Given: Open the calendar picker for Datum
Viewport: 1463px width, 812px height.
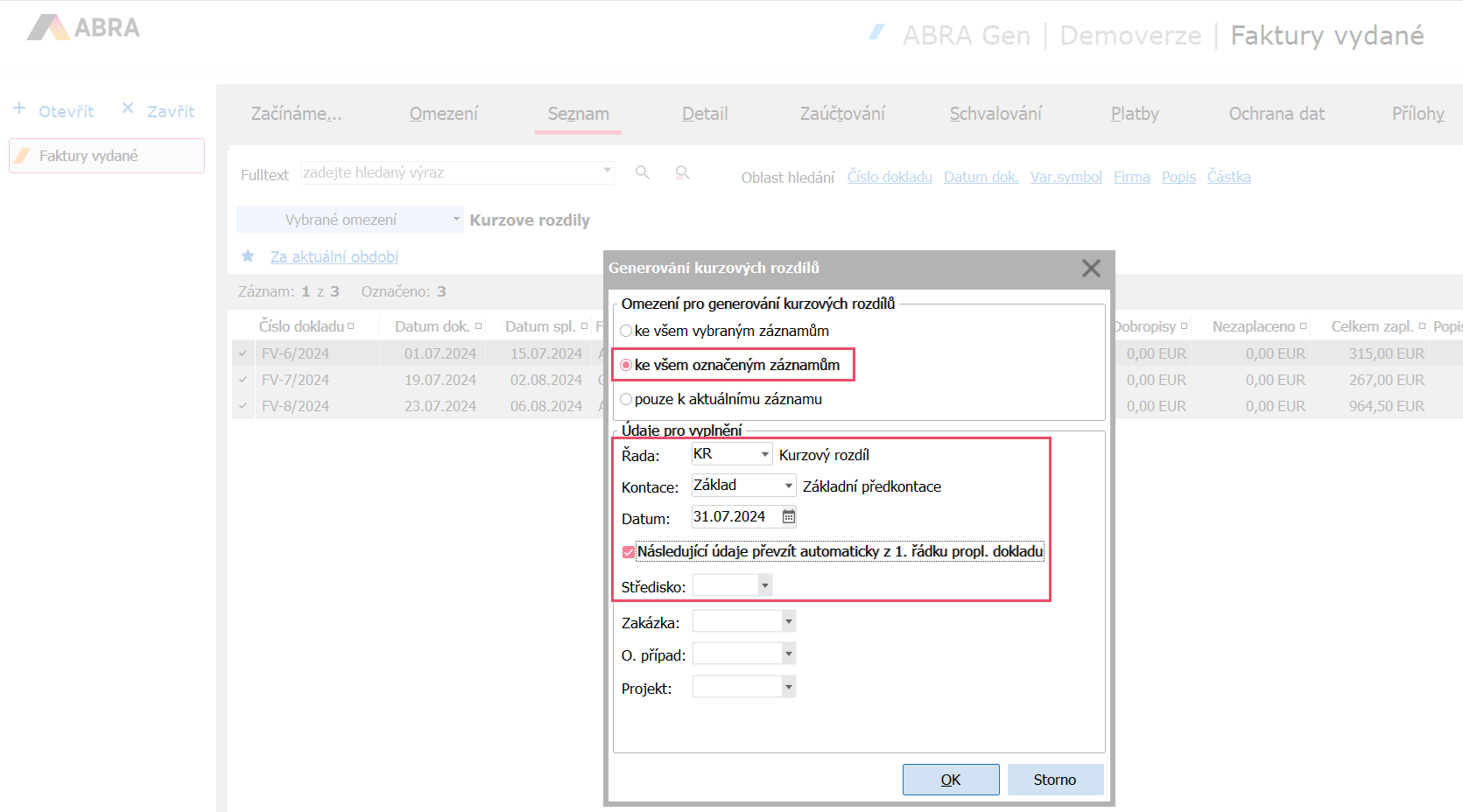Looking at the screenshot, I should tap(789, 517).
